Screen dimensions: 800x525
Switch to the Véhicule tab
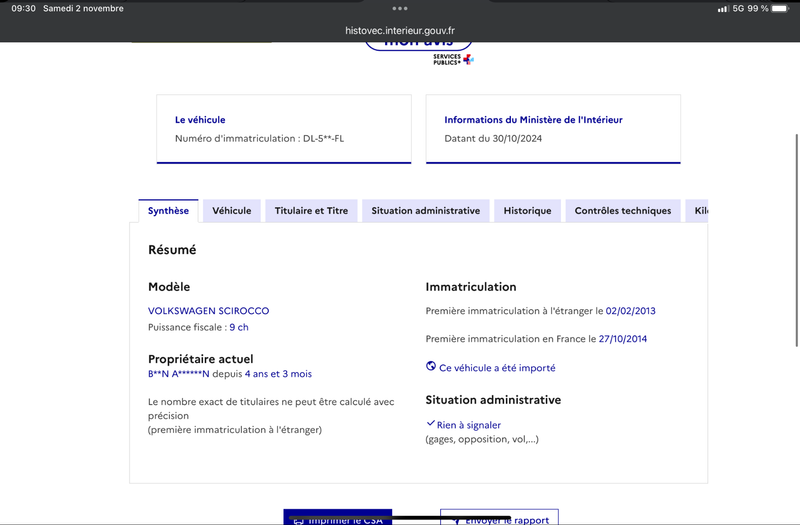[x=232, y=211]
